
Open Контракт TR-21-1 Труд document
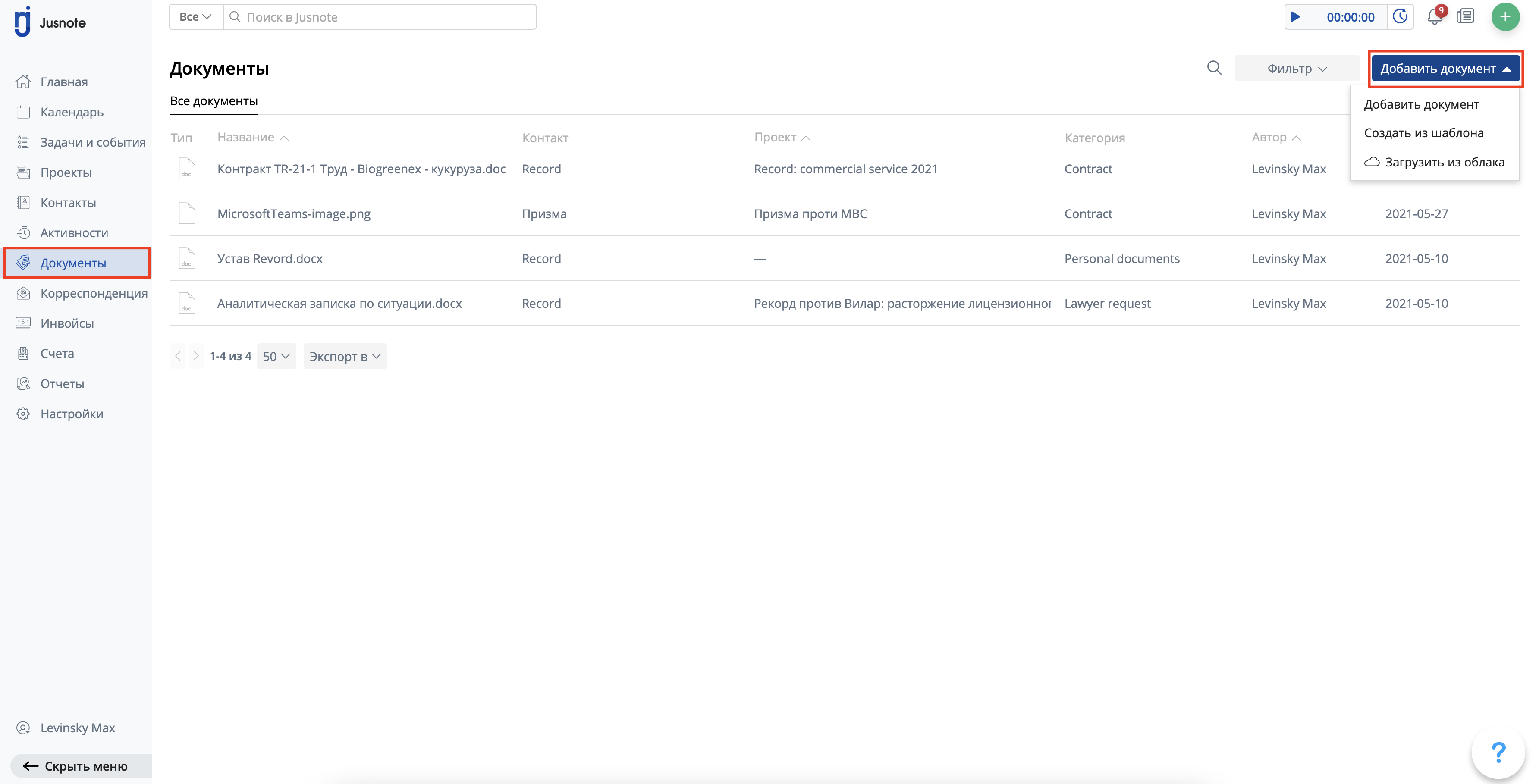pyautogui.click(x=361, y=168)
